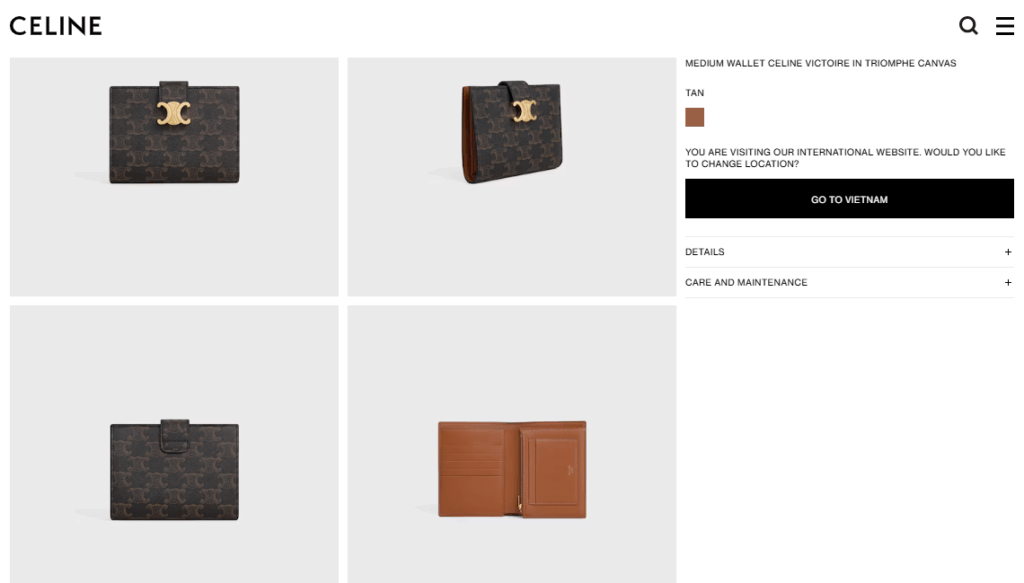This screenshot has width=1024, height=583.
Task: Open the back view wallet image
Action: pyautogui.click(x=174, y=444)
